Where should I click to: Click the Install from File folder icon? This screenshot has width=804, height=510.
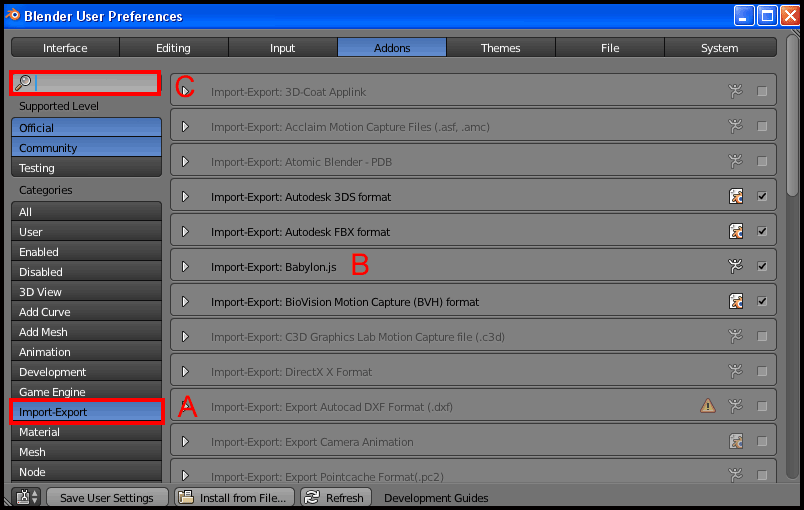186,497
